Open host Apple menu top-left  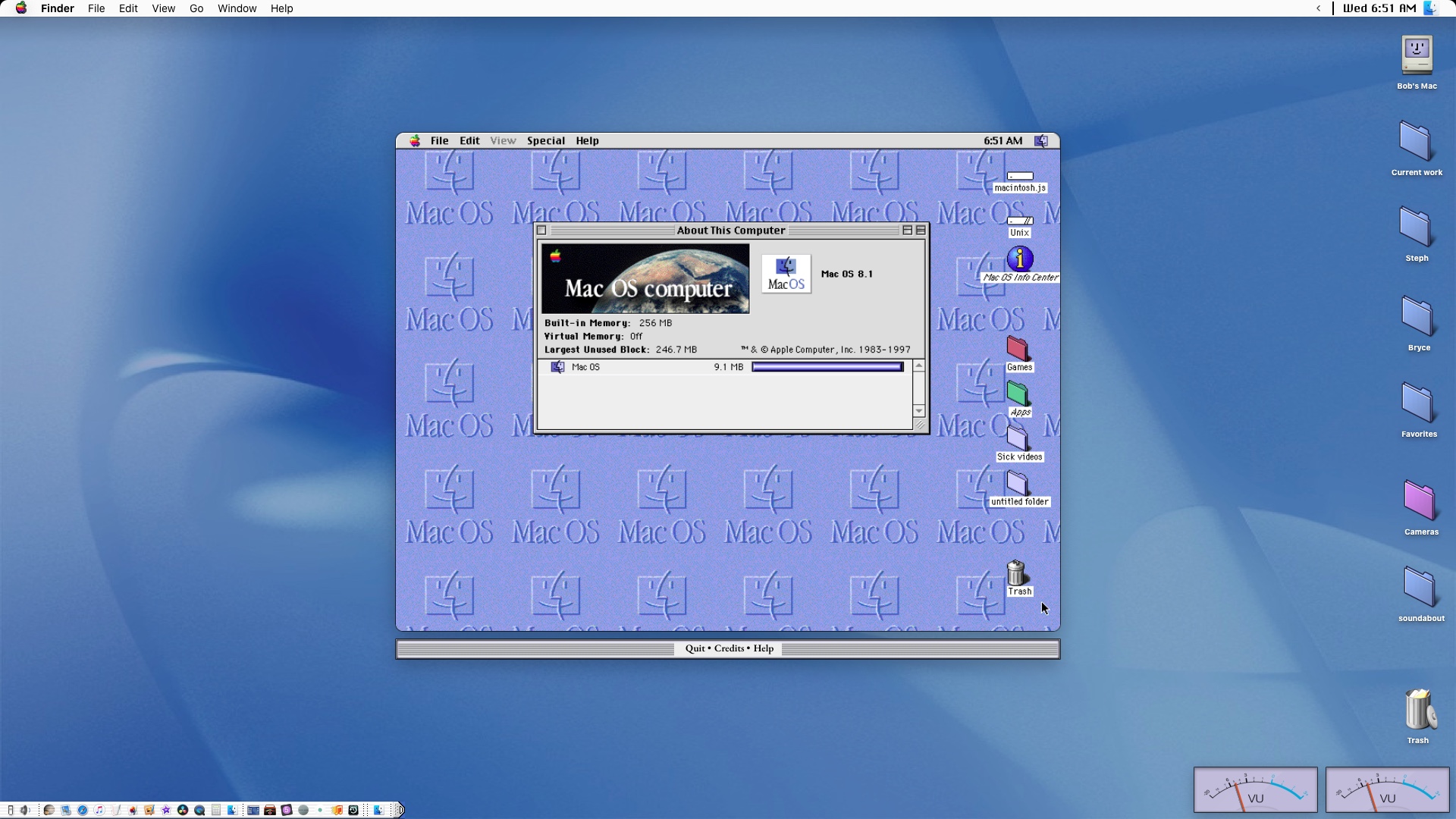21,8
